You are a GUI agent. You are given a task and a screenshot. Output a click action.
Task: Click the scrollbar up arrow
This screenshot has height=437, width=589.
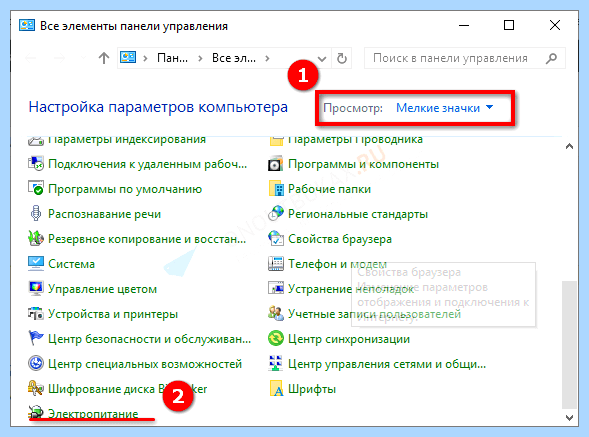[569, 147]
